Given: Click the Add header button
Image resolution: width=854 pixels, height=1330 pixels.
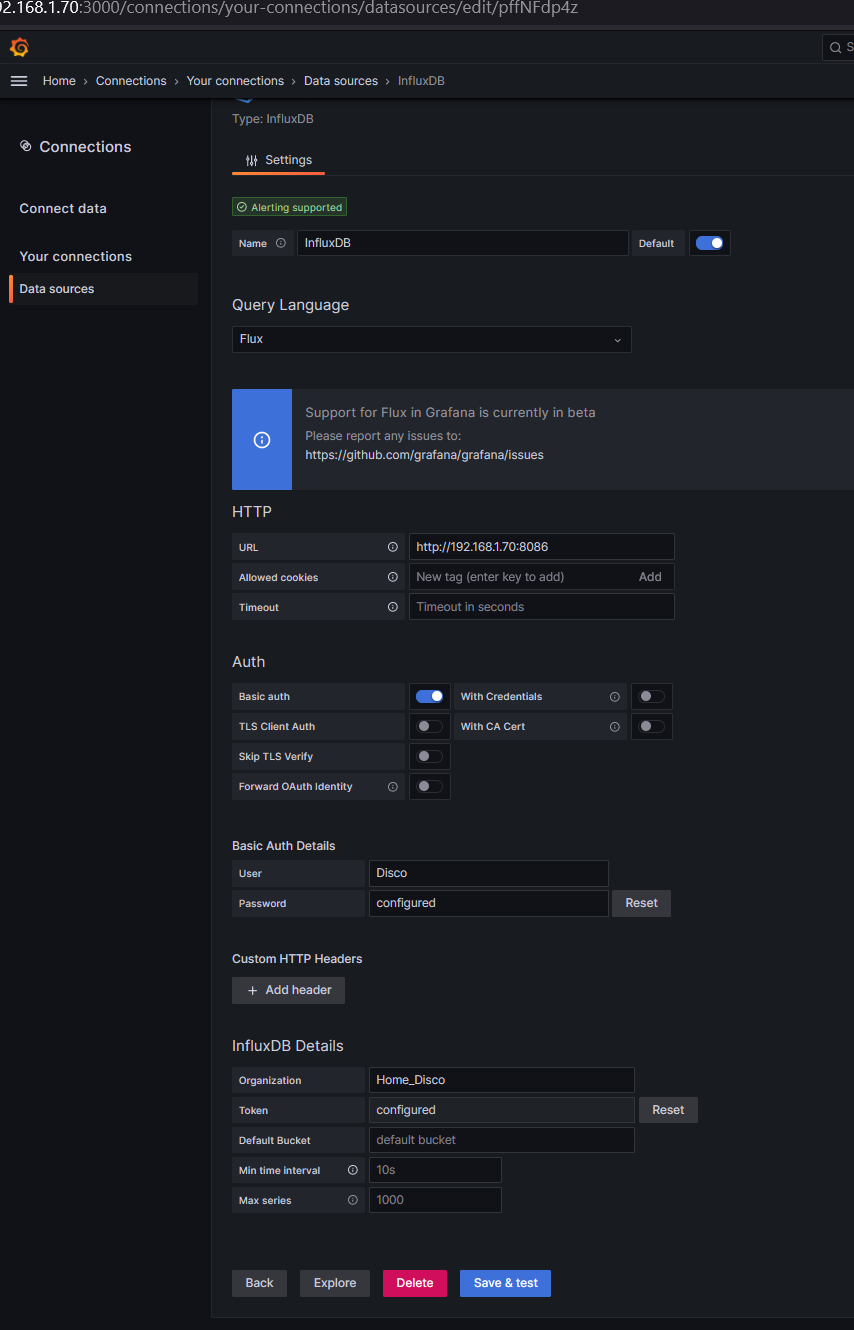Looking at the screenshot, I should pyautogui.click(x=289, y=990).
